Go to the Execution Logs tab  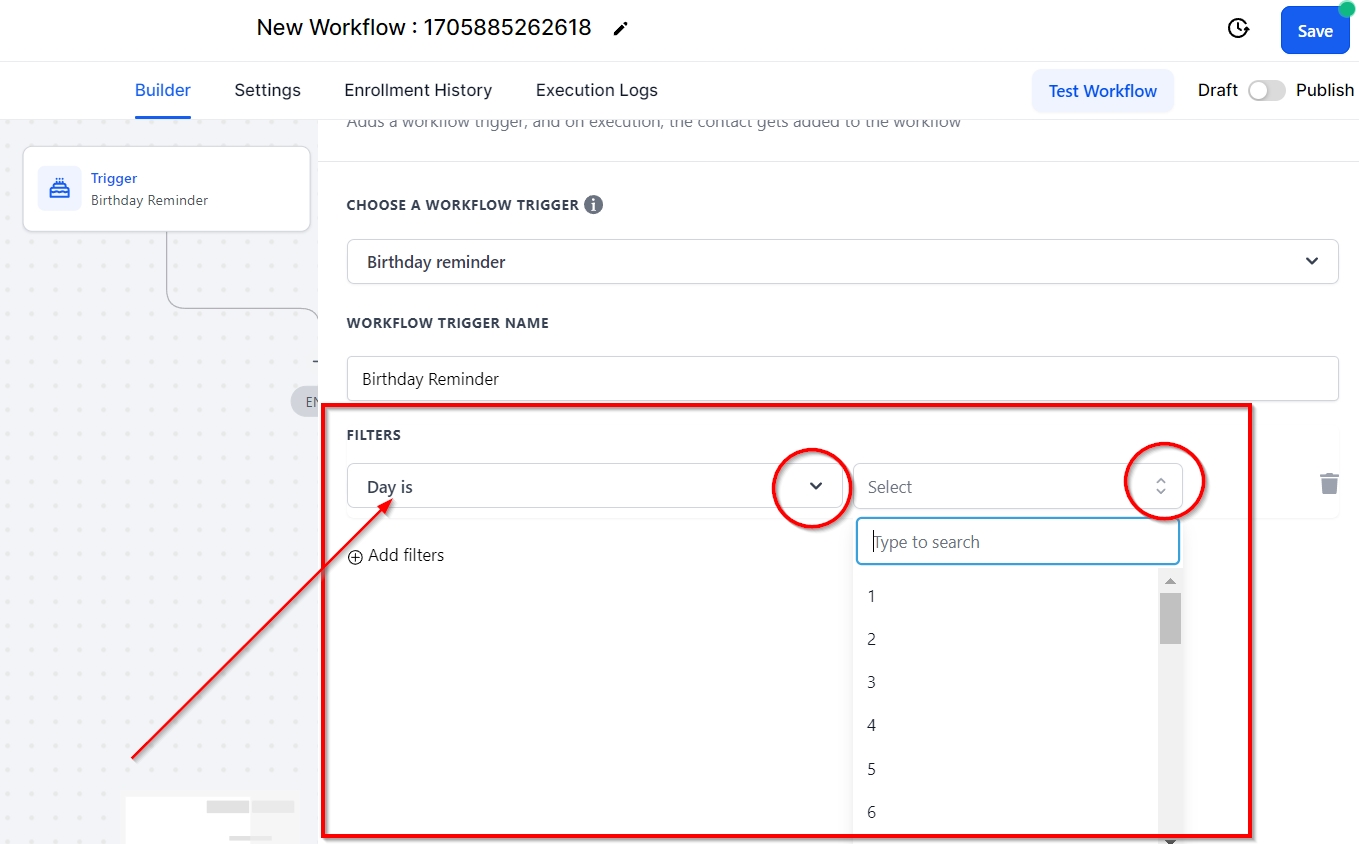pos(596,91)
